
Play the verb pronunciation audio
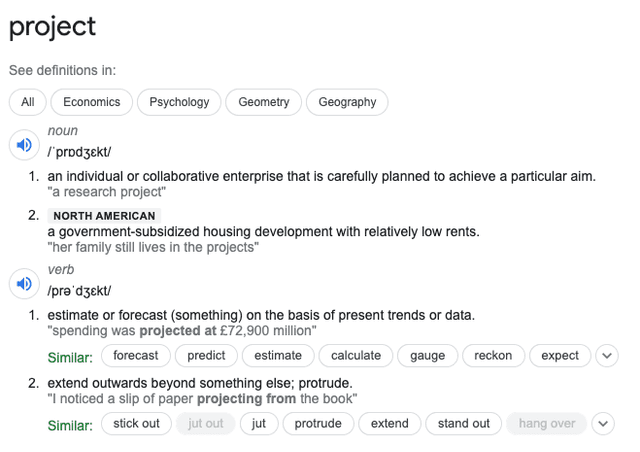pyautogui.click(x=23, y=284)
